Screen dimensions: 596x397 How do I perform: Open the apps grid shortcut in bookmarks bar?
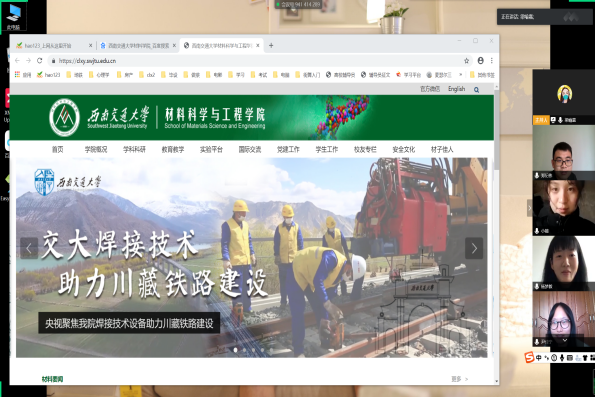[17, 75]
